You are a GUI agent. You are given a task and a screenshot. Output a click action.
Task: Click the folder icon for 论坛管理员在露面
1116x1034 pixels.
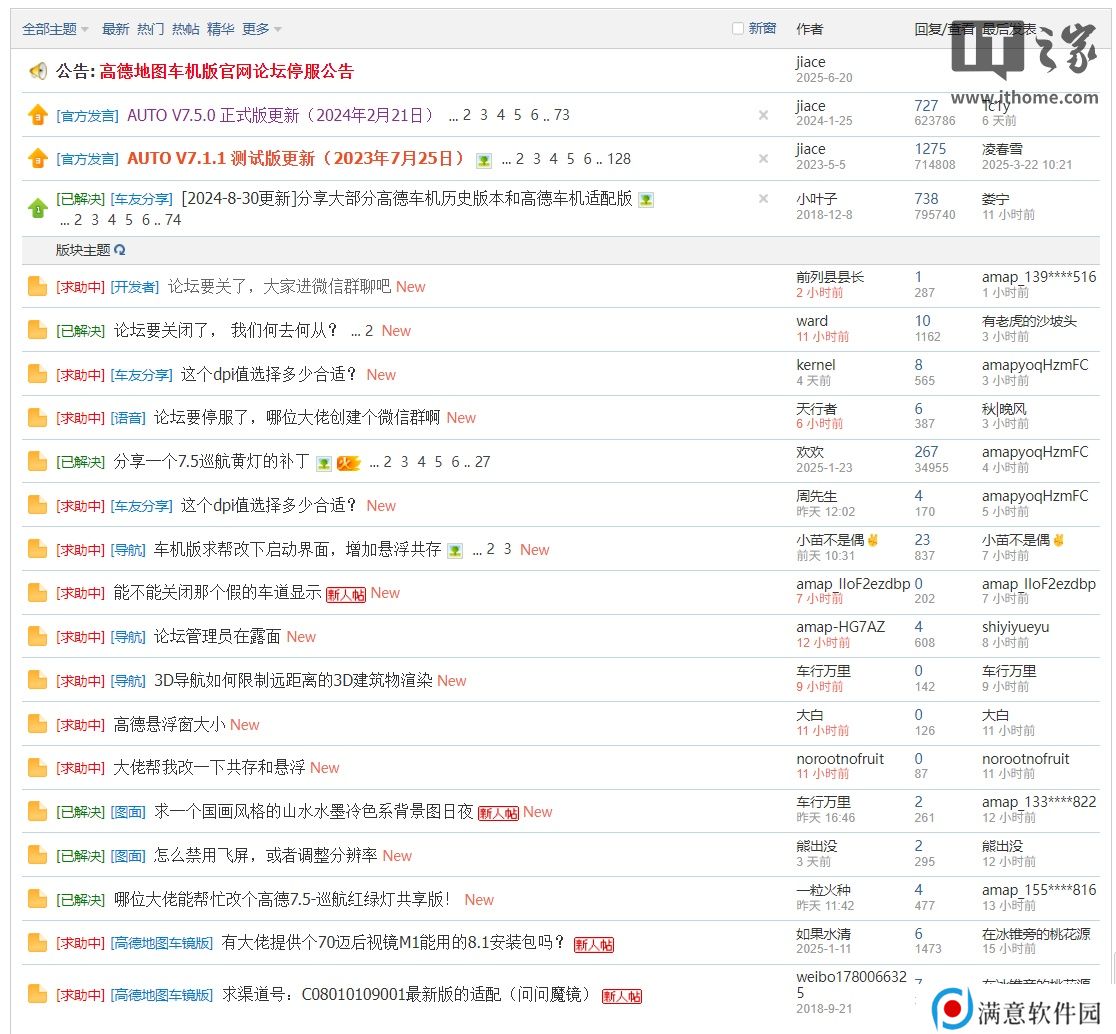click(37, 636)
